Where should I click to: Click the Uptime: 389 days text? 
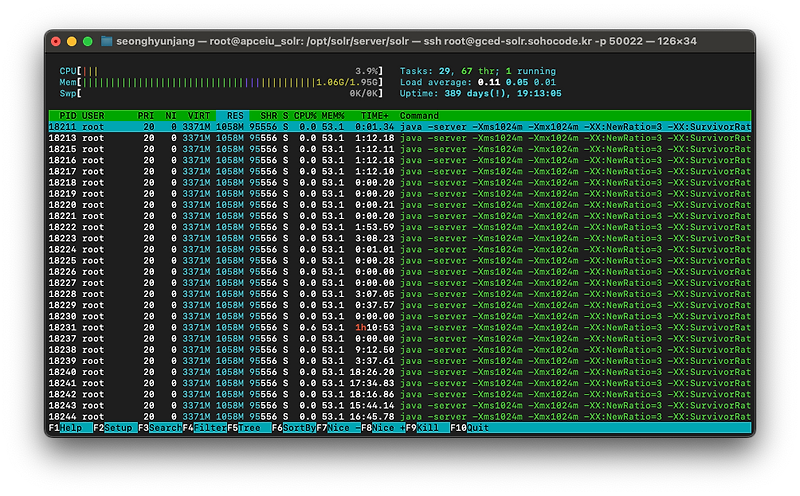click(480, 93)
